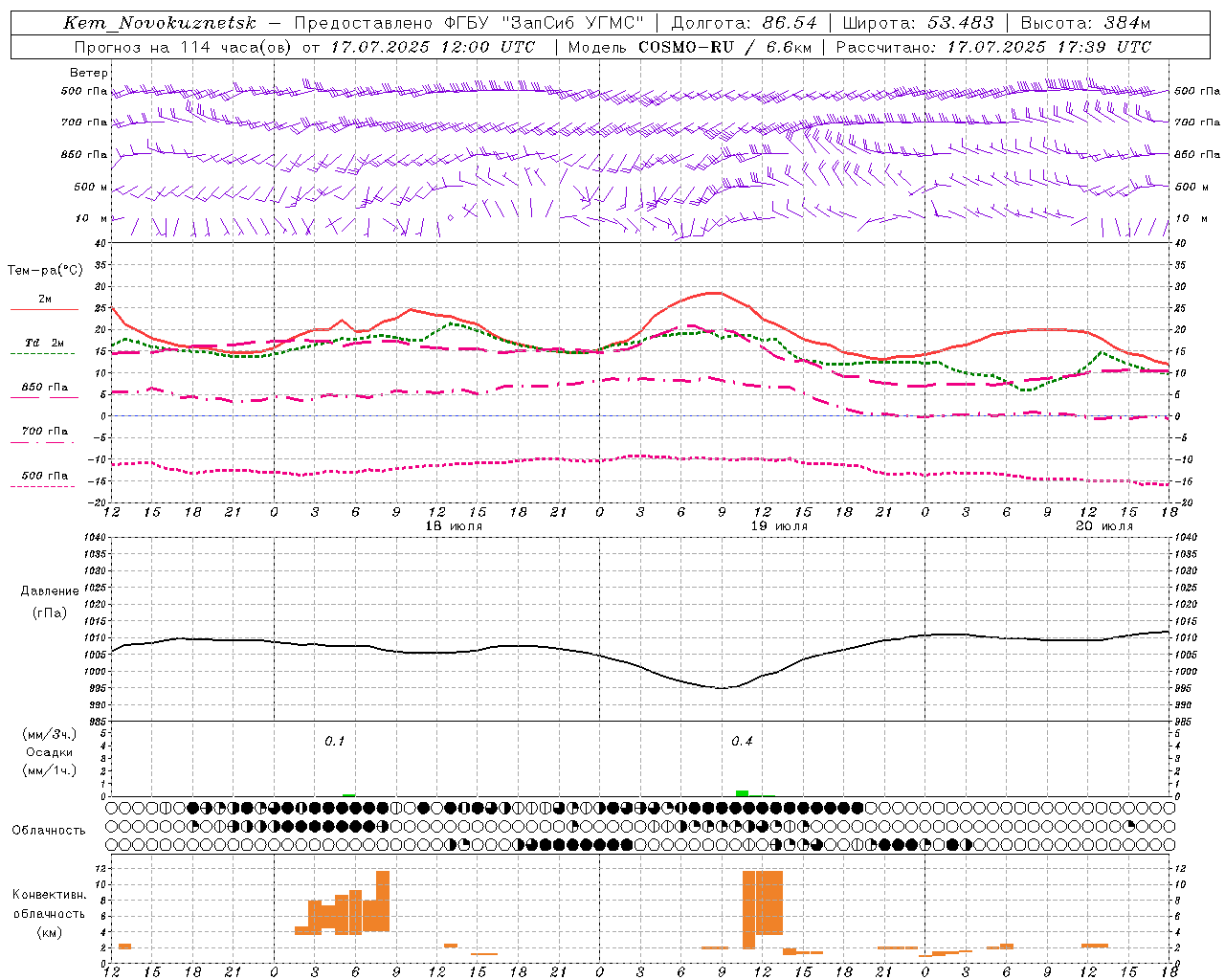Image resolution: width=1225 pixels, height=980 pixels.
Task: Click the Конвективн. convective cloud label
Action: tap(49, 895)
